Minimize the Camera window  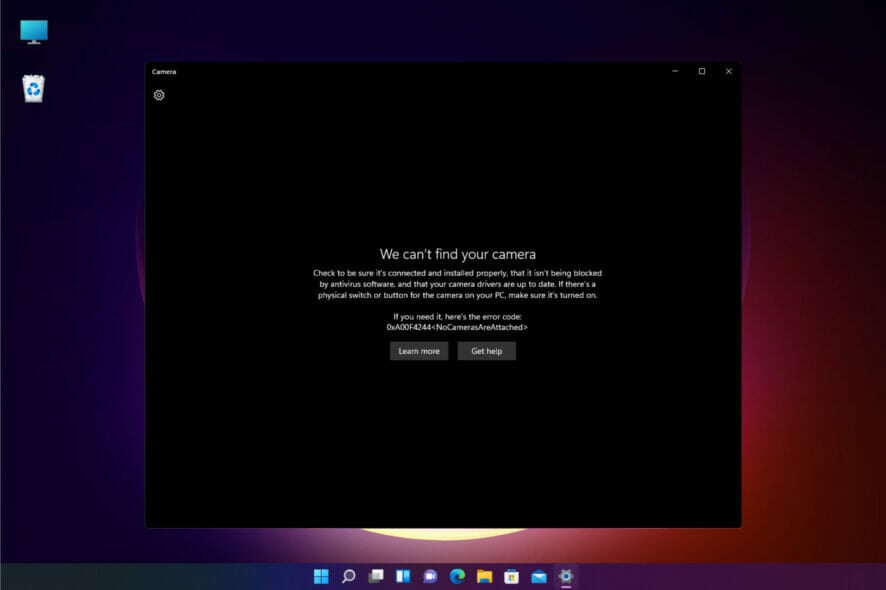pyautogui.click(x=677, y=71)
